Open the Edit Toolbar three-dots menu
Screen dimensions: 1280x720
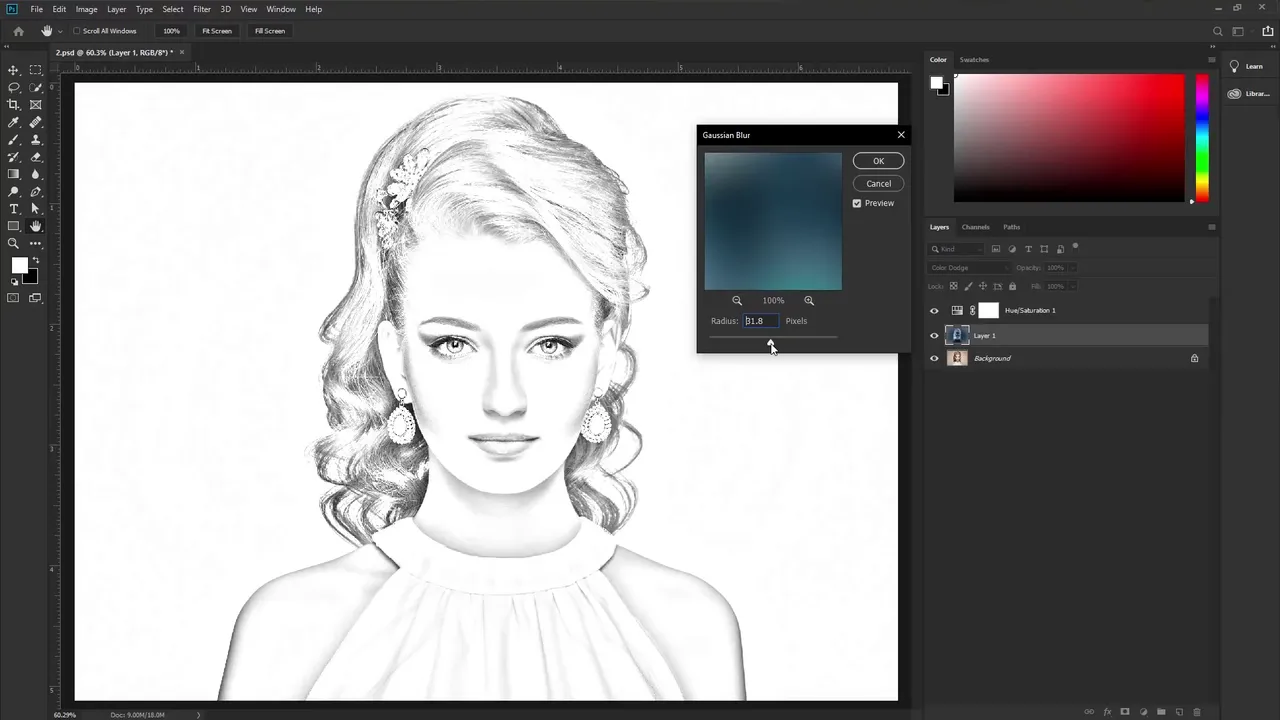[36, 243]
